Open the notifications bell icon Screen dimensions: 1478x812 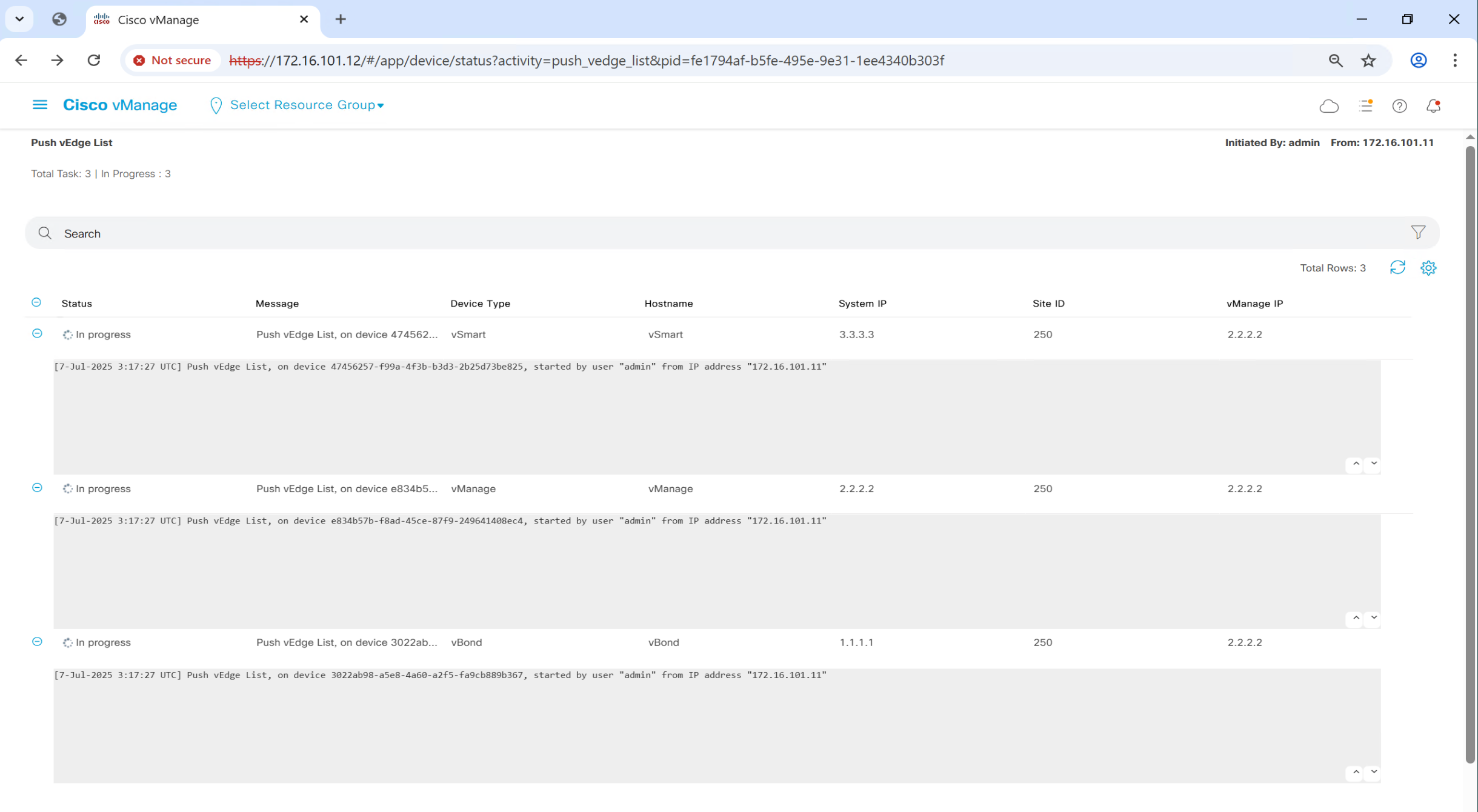1433,106
